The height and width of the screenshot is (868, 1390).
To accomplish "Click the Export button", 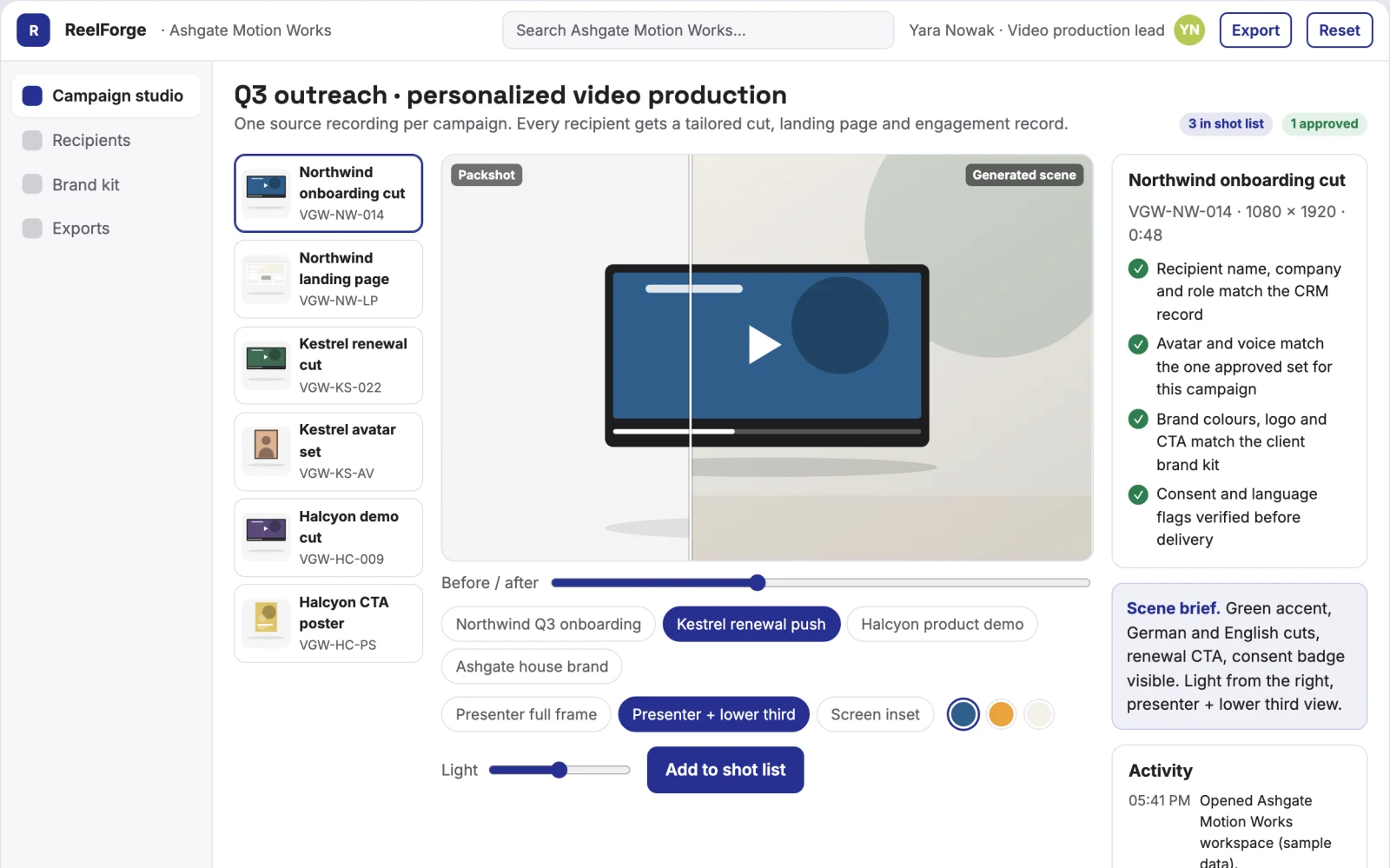I will coord(1255,30).
